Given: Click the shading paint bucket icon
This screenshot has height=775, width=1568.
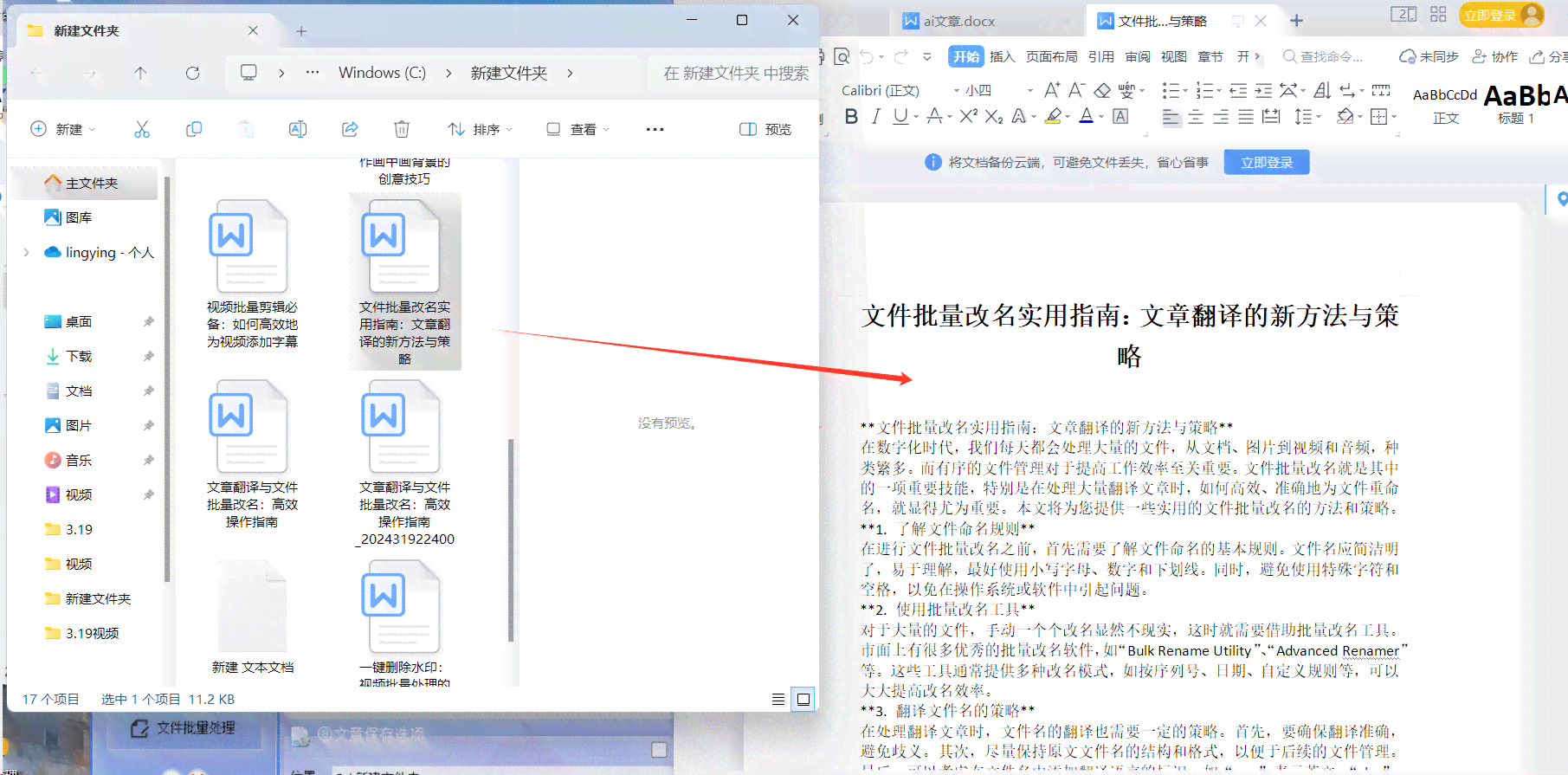Looking at the screenshot, I should click(x=1345, y=116).
